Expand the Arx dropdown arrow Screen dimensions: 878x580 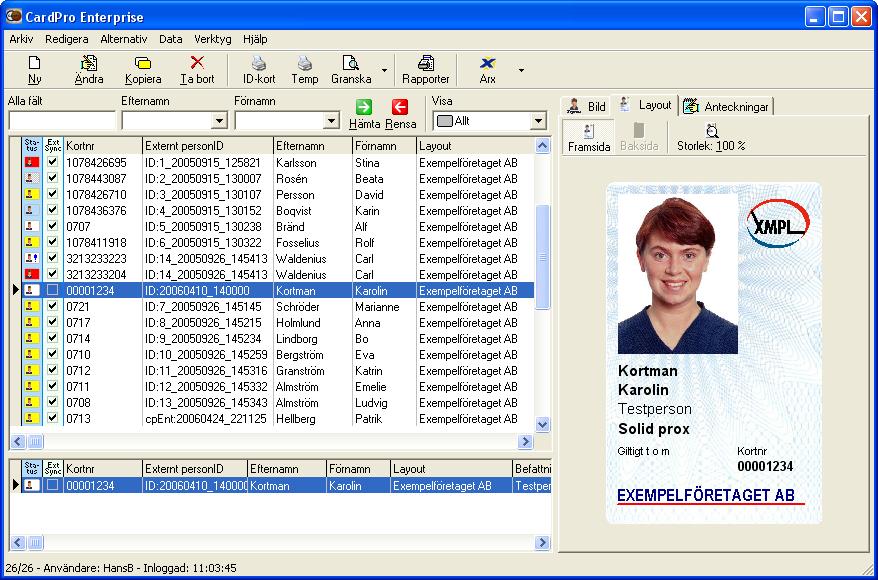point(521,70)
